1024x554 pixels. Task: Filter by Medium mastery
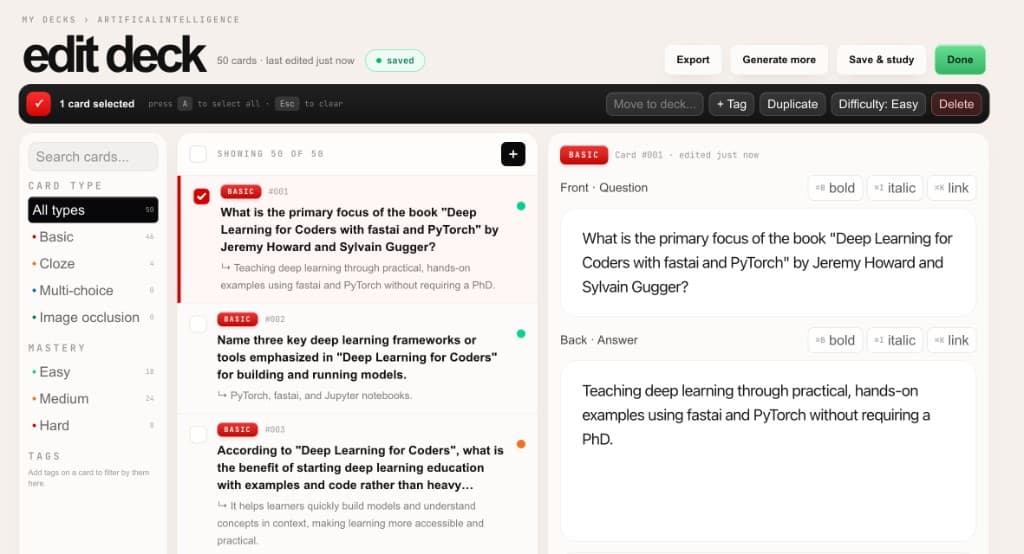(93, 399)
